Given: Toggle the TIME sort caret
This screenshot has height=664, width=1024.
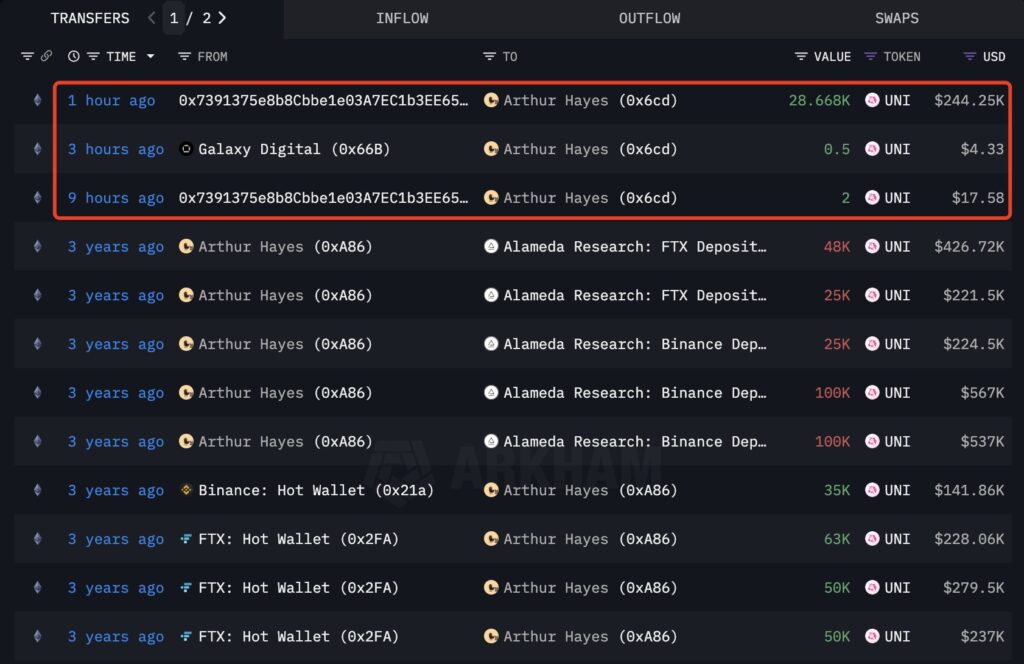Looking at the screenshot, I should coord(151,57).
